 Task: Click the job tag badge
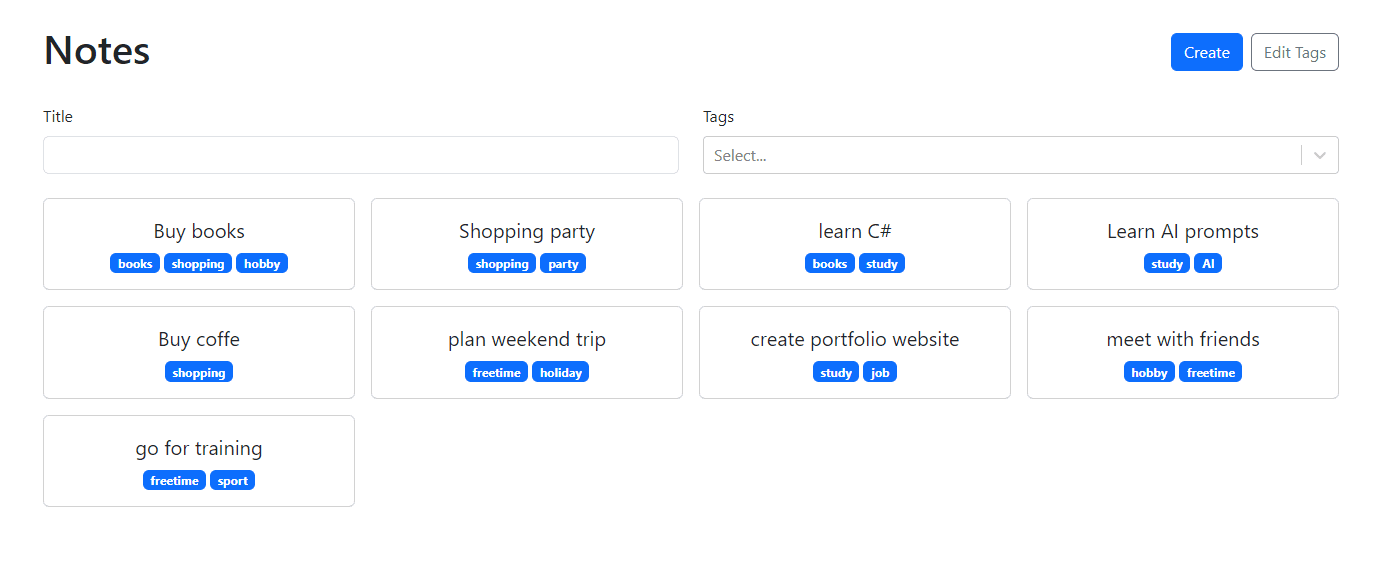tap(880, 373)
